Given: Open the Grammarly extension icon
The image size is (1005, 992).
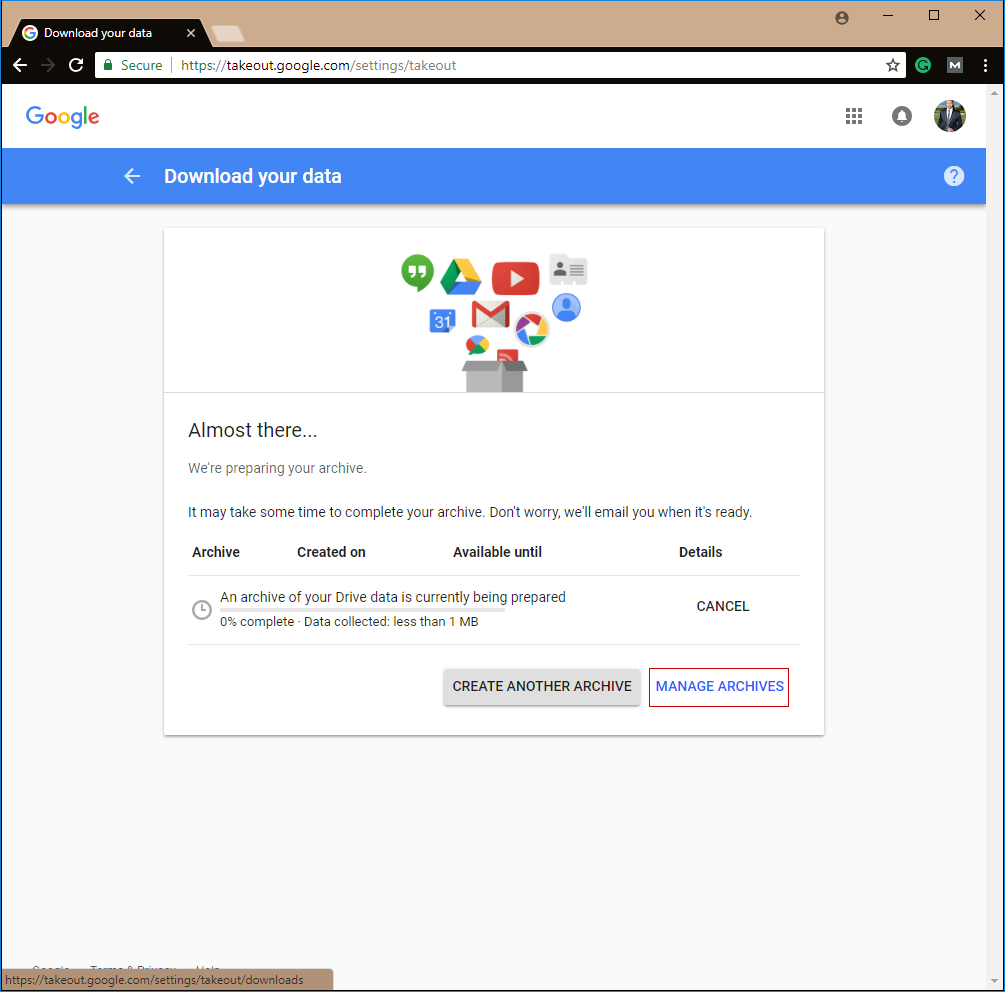Looking at the screenshot, I should pyautogui.click(x=923, y=65).
